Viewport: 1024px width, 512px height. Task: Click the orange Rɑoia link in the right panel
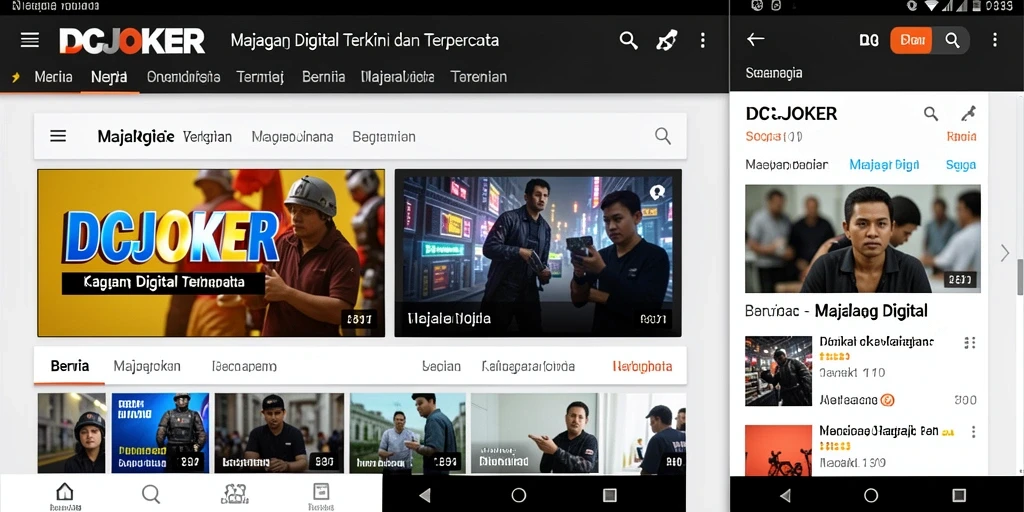tap(961, 136)
